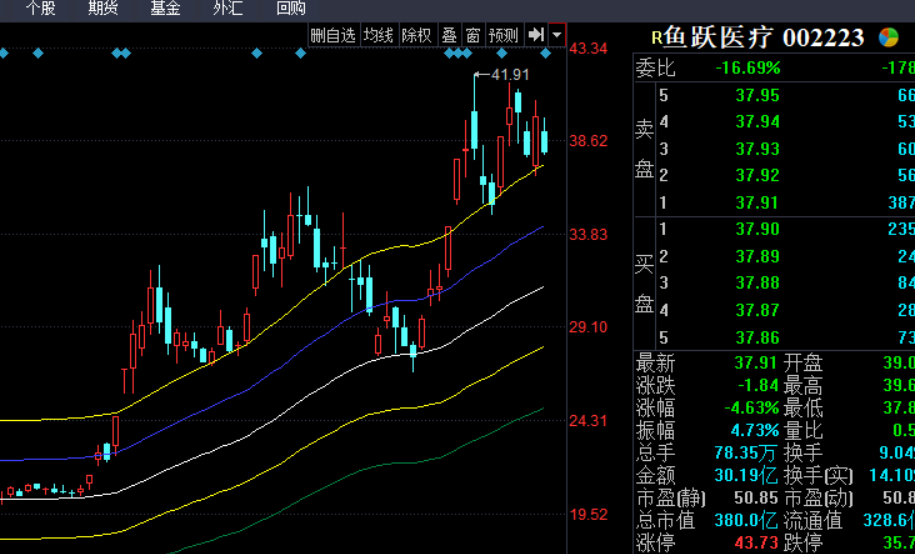Screen dimensions: 915x554
Task: Click the 41.91 high price label on chart
Action: (x=510, y=75)
